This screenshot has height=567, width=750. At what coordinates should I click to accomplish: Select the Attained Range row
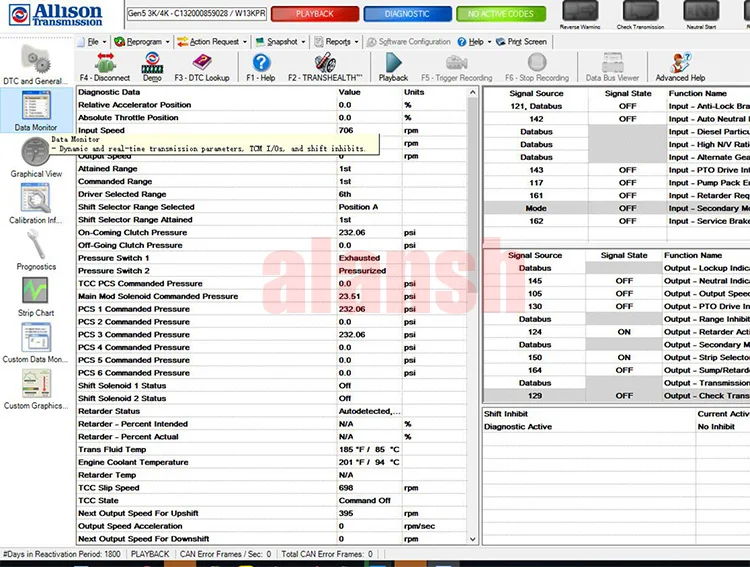tap(272, 168)
